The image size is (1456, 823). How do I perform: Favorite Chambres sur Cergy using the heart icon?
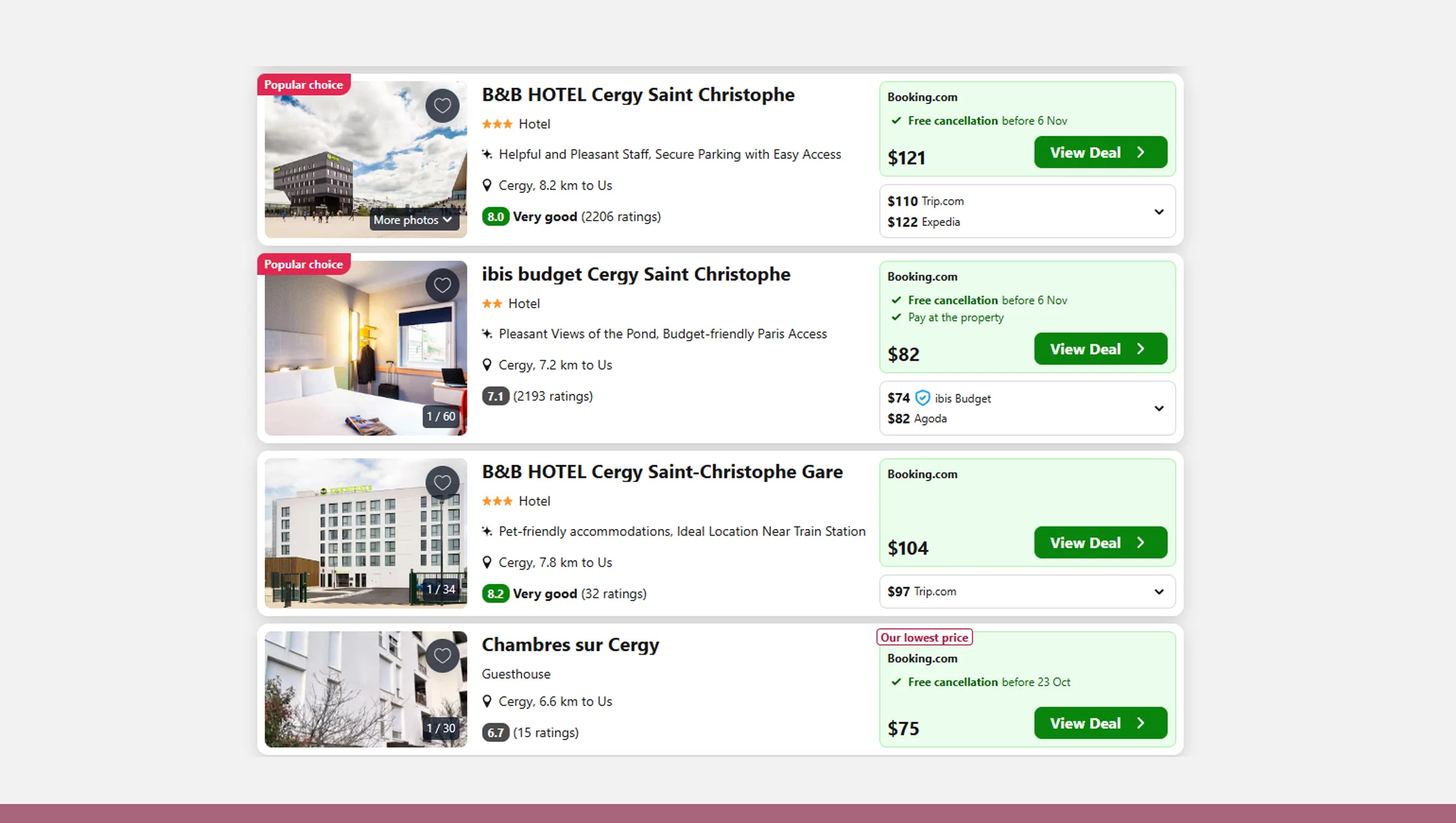[442, 655]
